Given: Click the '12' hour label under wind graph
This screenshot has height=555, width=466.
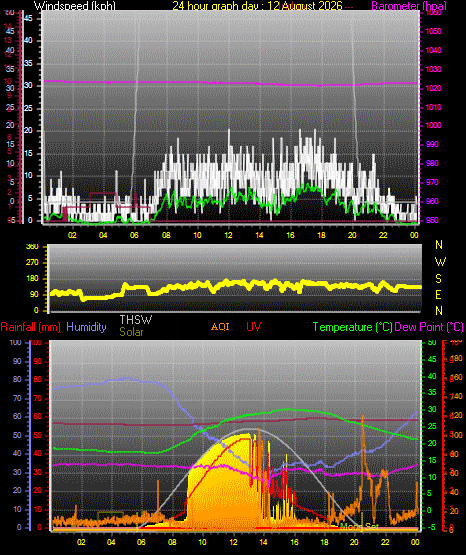Looking at the screenshot, I should tap(229, 235).
